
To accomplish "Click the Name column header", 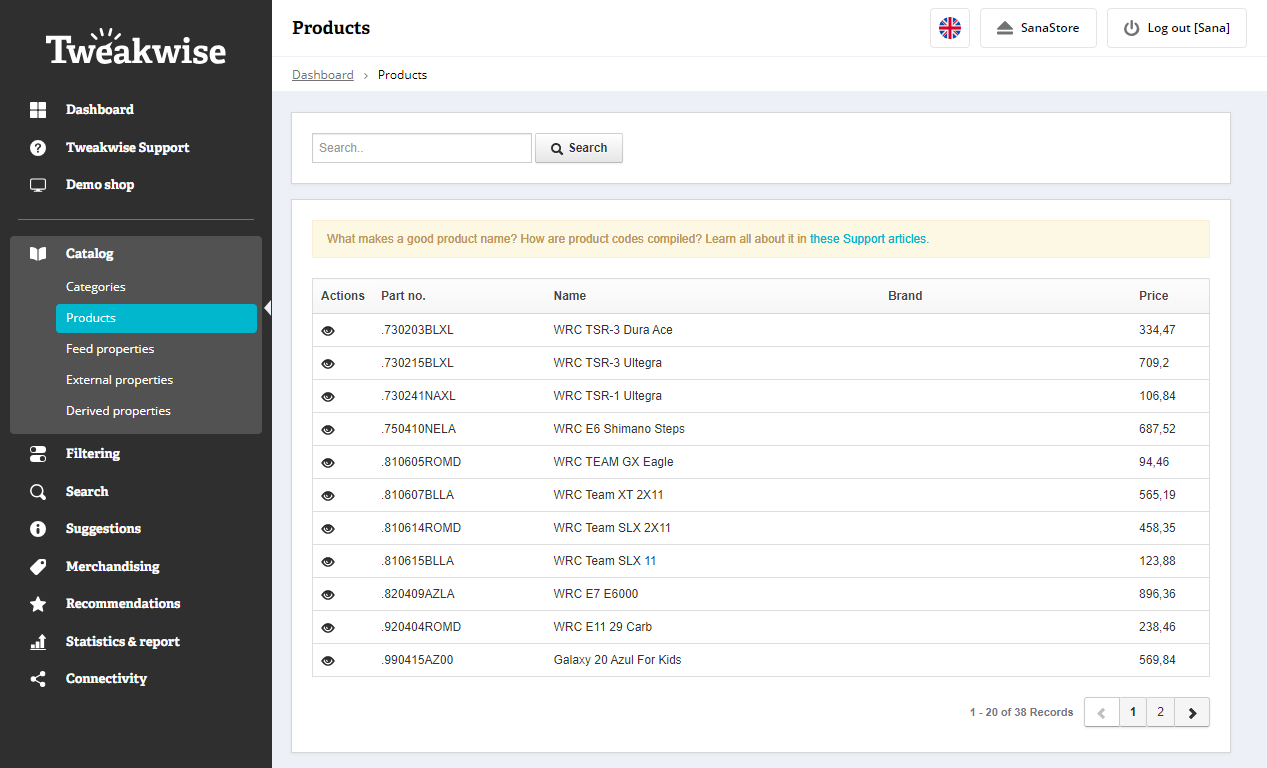I will pos(570,296).
